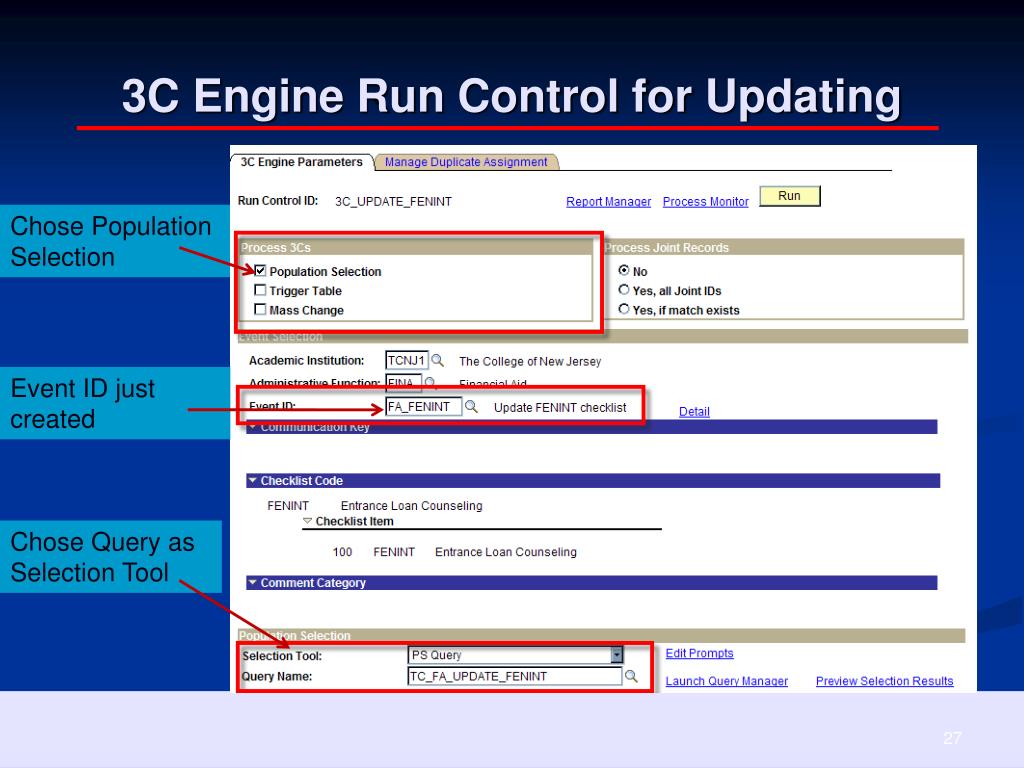This screenshot has height=768, width=1024.
Task: Select FENINT checklist code value
Action: pos(287,505)
